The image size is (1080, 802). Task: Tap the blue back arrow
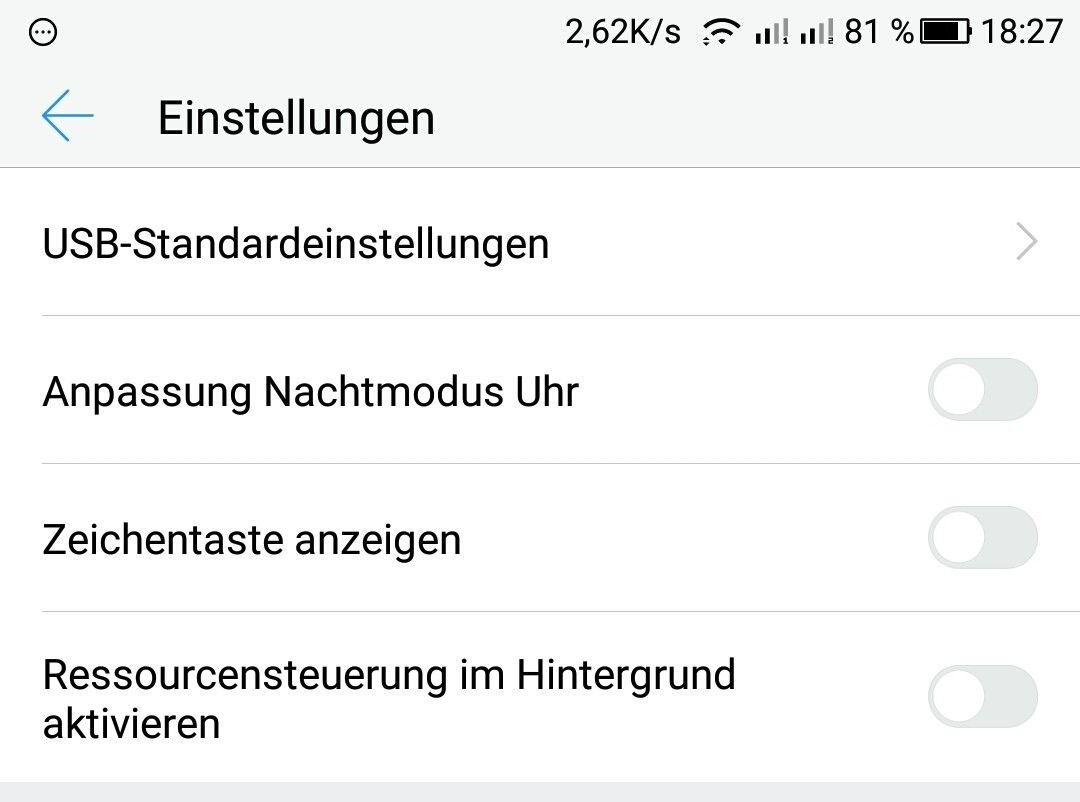(x=68, y=116)
